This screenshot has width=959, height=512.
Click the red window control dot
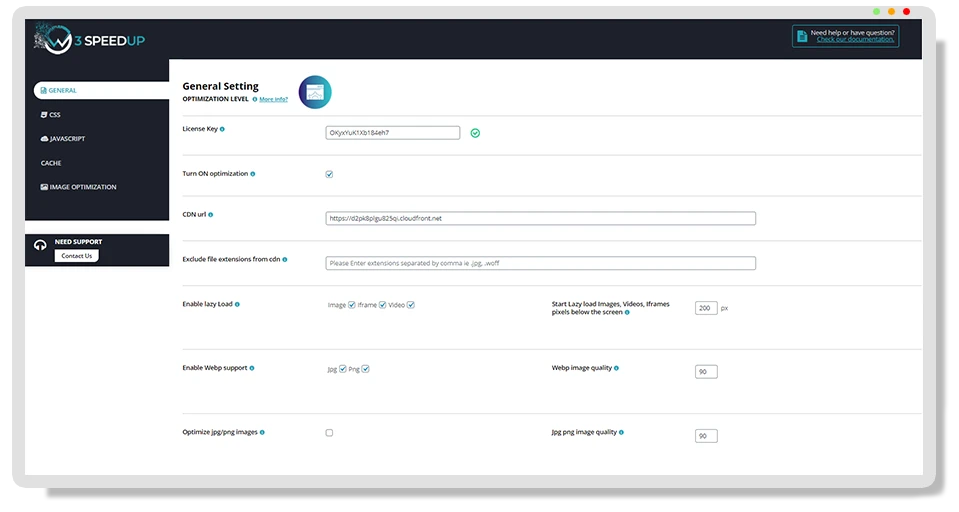[906, 12]
